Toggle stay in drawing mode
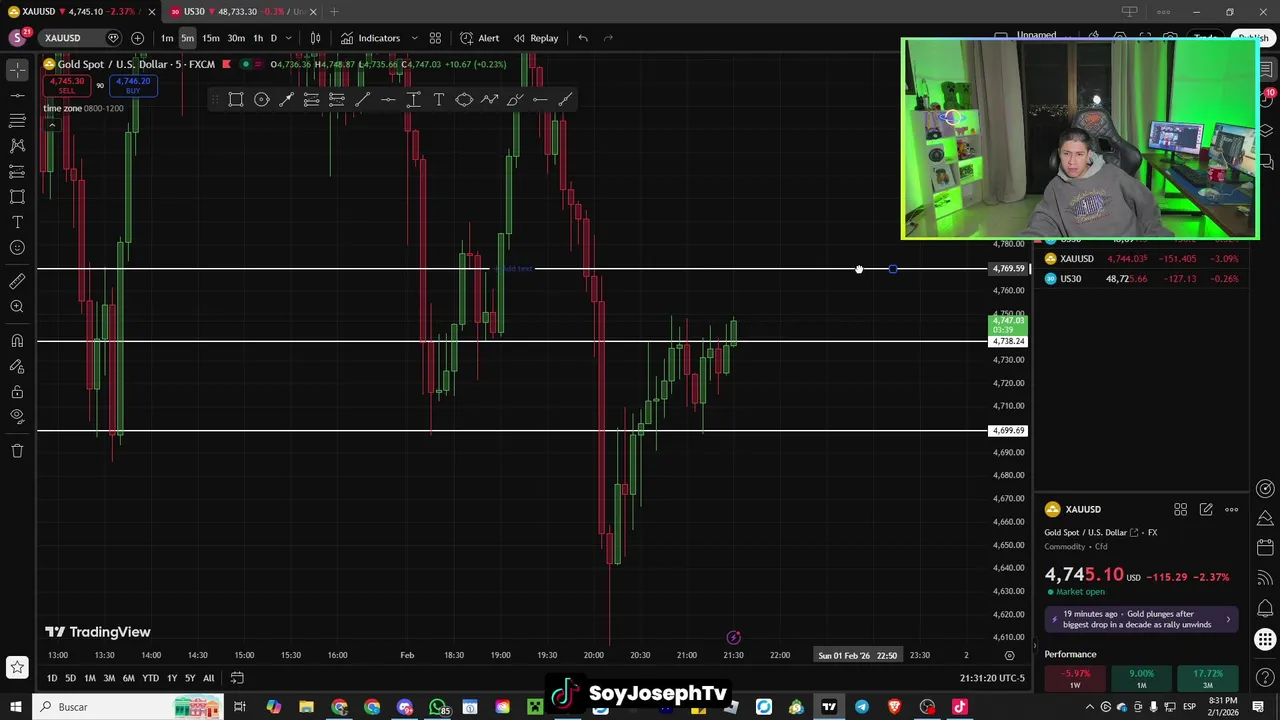Image resolution: width=1280 pixels, height=720 pixels. 17,367
